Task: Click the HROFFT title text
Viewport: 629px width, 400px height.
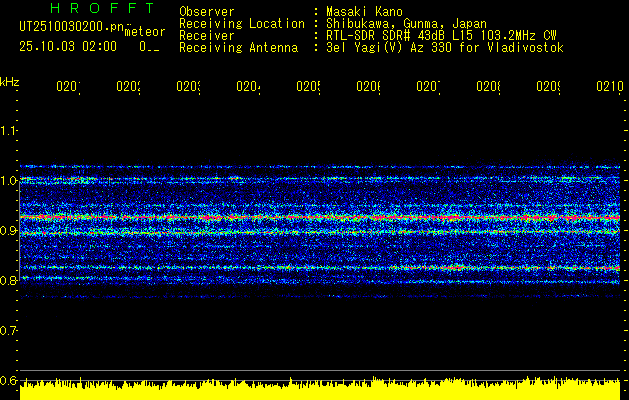Action: [x=102, y=8]
